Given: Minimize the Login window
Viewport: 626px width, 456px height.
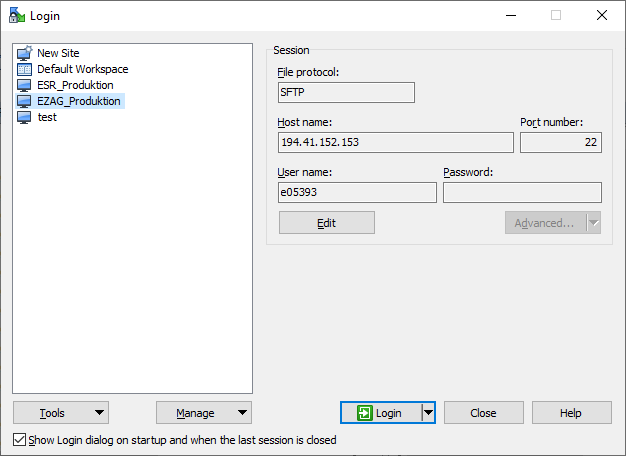Looking at the screenshot, I should pos(511,16).
